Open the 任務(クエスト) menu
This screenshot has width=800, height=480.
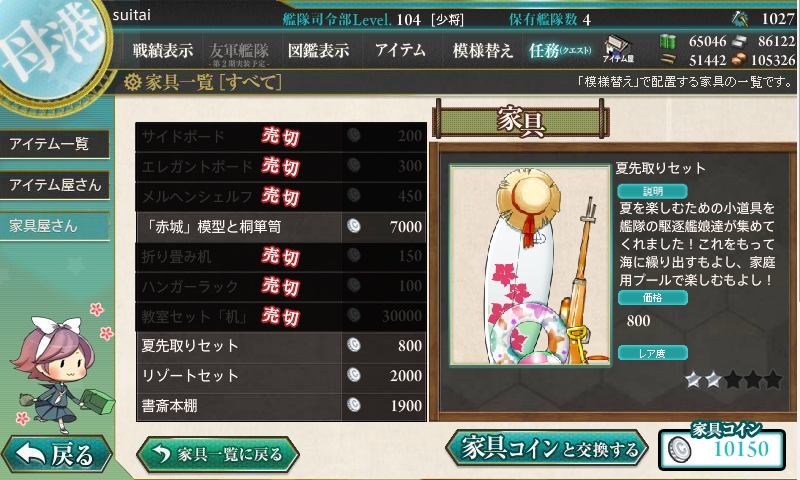[560, 50]
